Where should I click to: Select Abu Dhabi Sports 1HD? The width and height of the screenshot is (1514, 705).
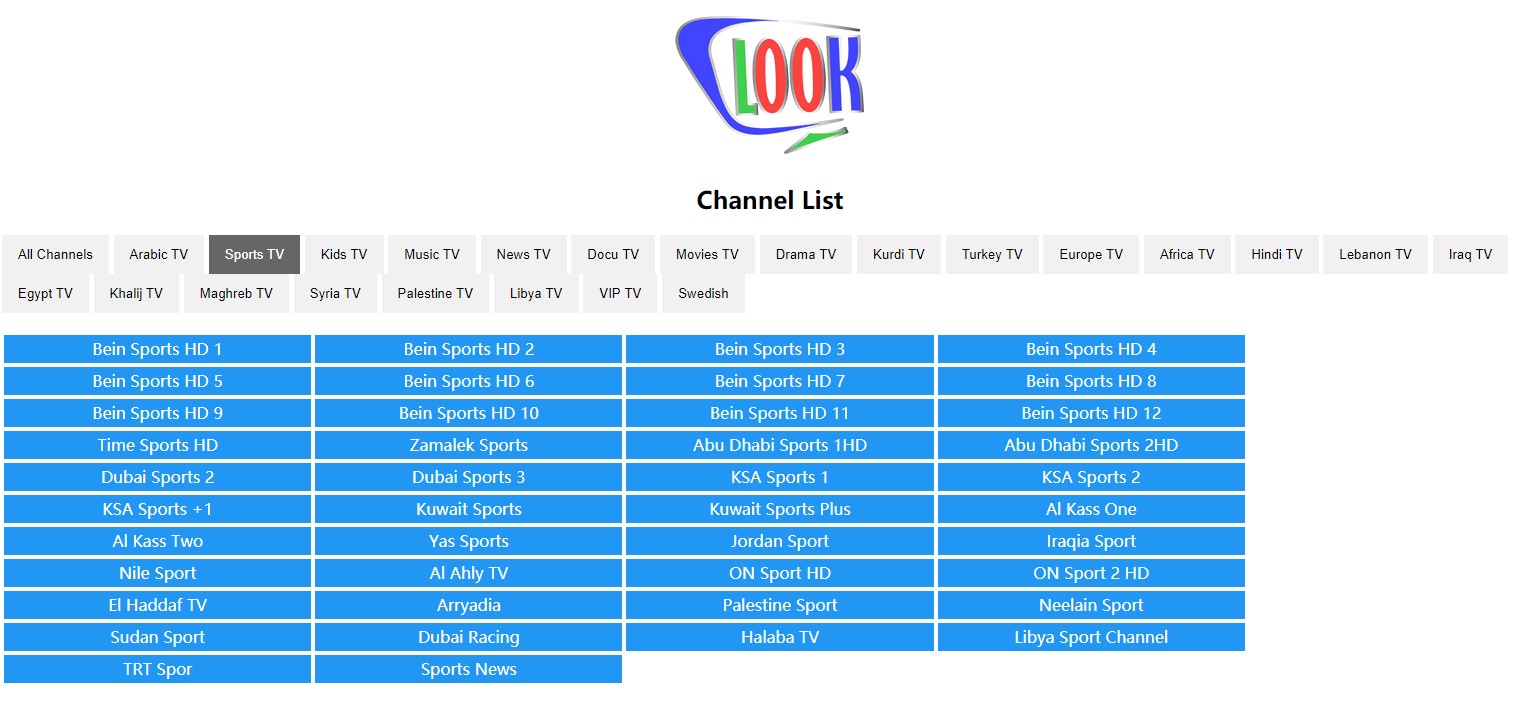tap(780, 445)
